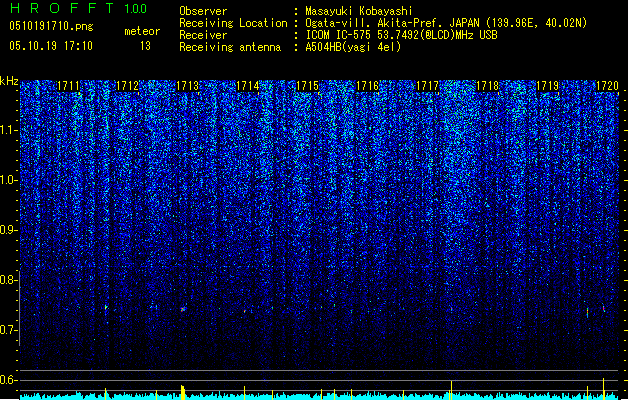The height and width of the screenshot is (400, 629).
Task: Click the 'meteor' label
Action: 142,31
